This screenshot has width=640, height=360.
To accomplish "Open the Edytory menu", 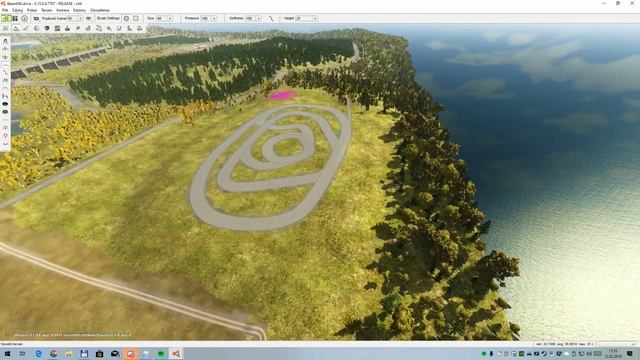I will 80,10.
